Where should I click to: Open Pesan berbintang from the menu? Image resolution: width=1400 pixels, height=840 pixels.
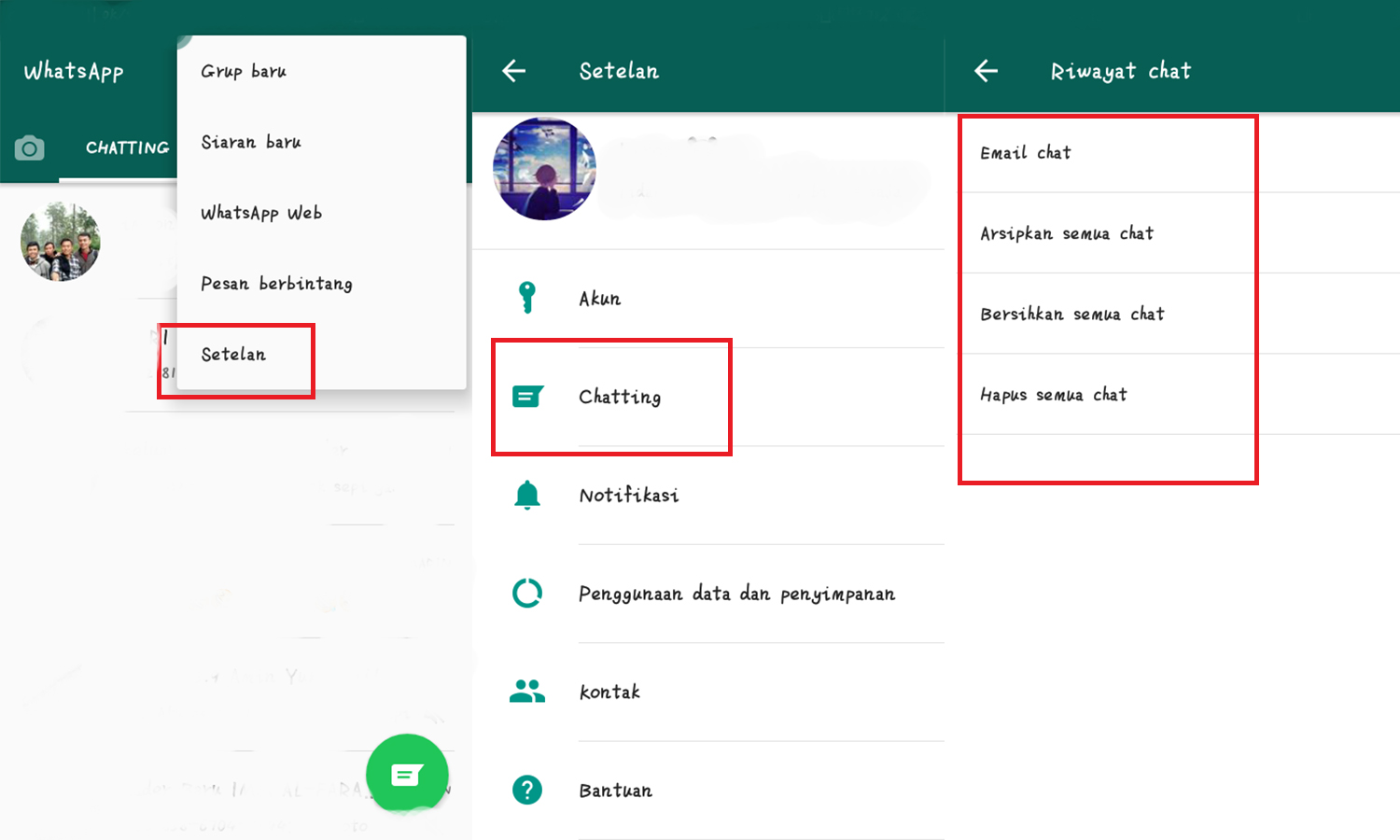322,284
